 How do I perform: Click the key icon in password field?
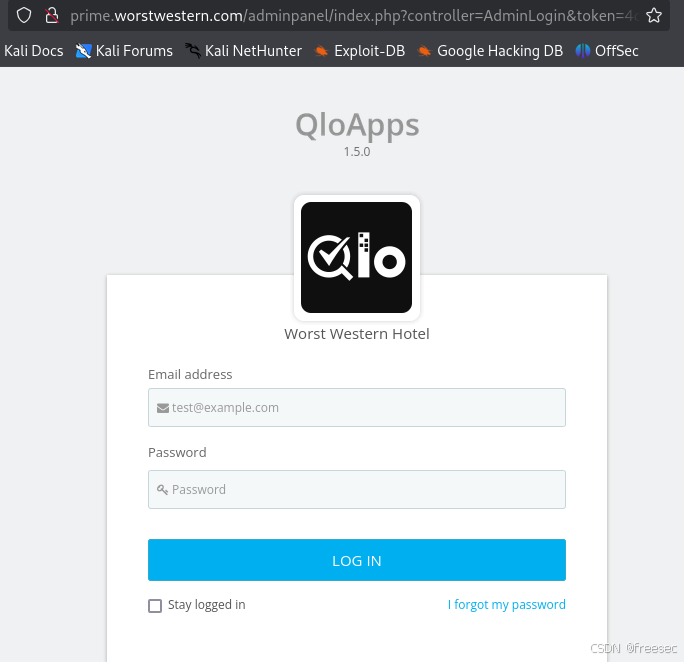162,490
